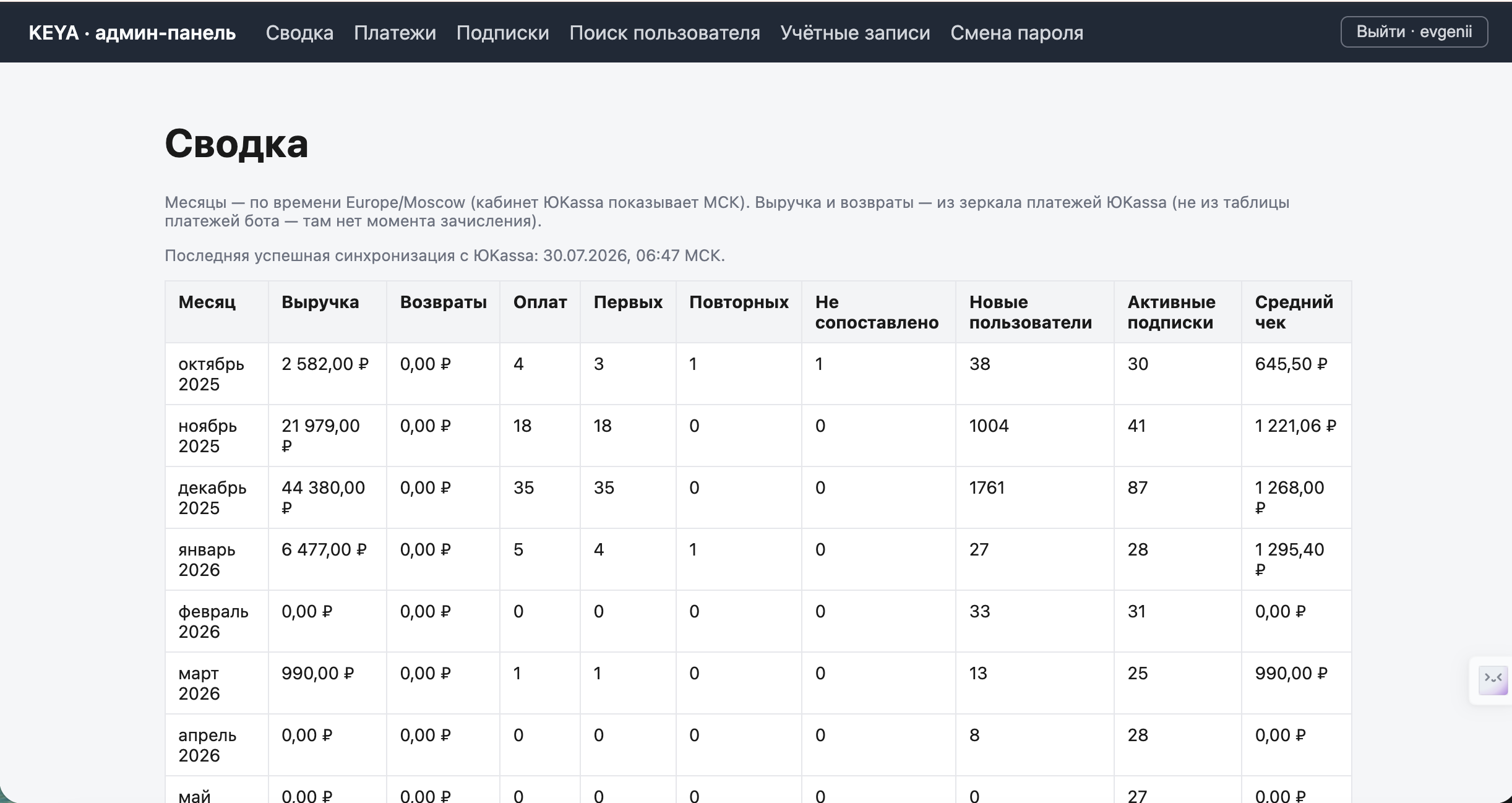
Task: Click the revenue value 2 582,00 ₽
Action: click(325, 364)
